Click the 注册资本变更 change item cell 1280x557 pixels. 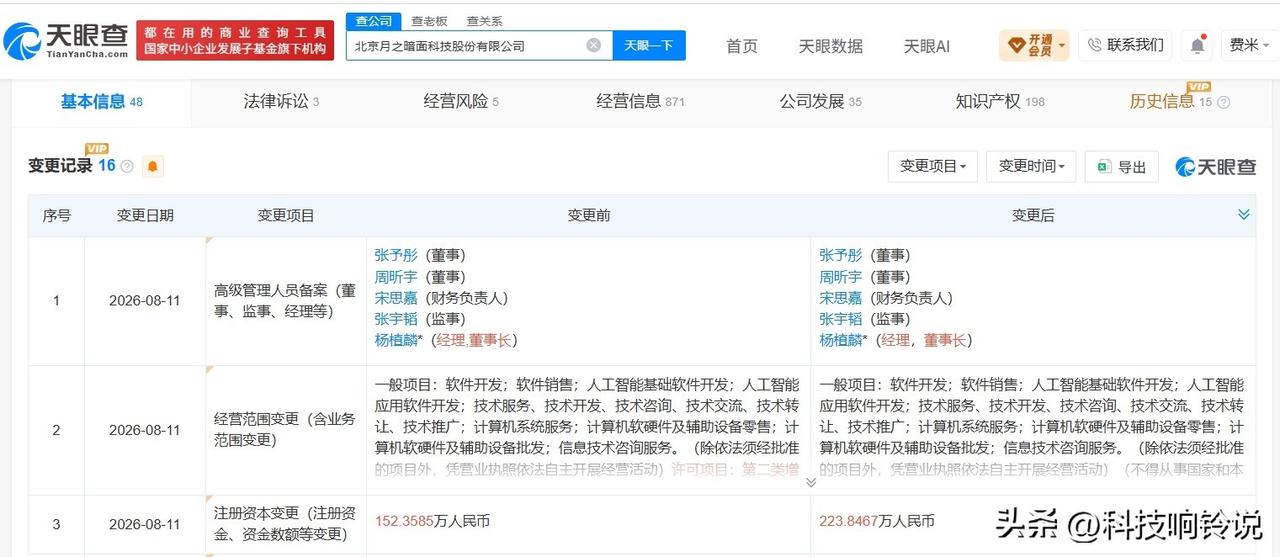pos(285,523)
